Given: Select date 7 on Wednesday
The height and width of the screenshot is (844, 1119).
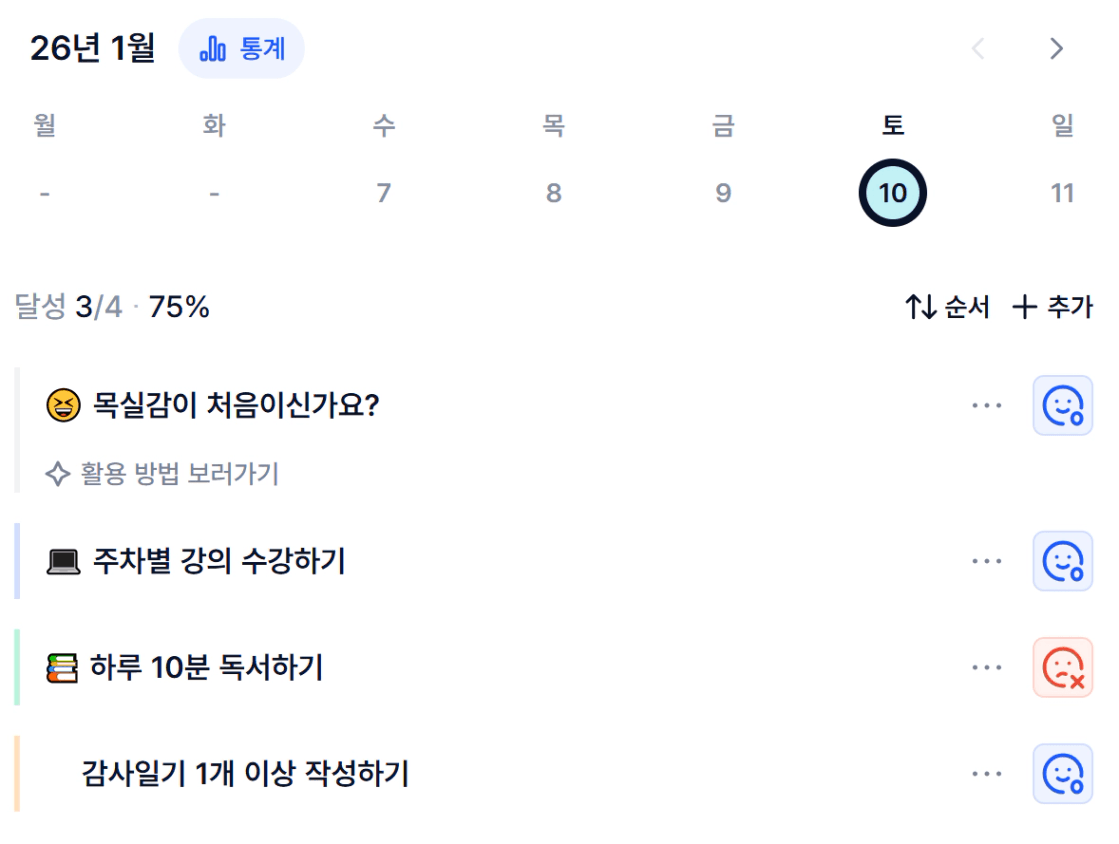Looking at the screenshot, I should 383,193.
